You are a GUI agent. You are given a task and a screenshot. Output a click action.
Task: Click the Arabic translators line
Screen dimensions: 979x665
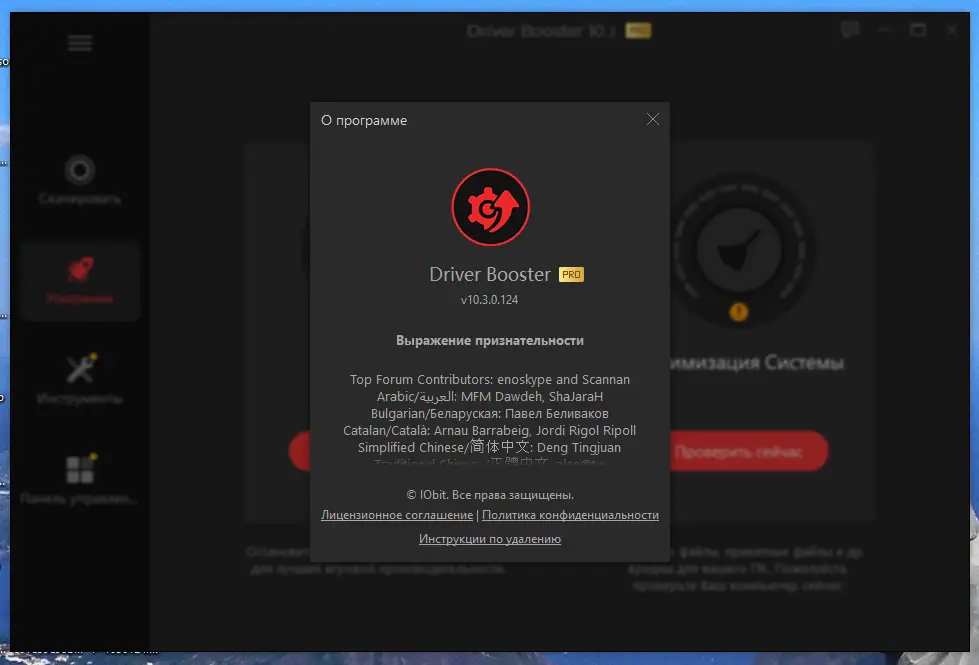tap(490, 397)
